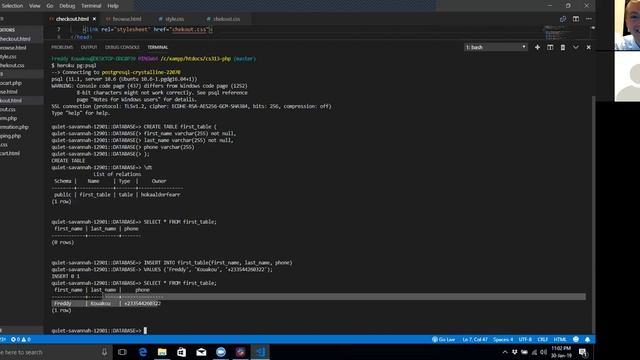Change language mode via HTML status item
This screenshot has height=360, width=640.
[x=560, y=340]
